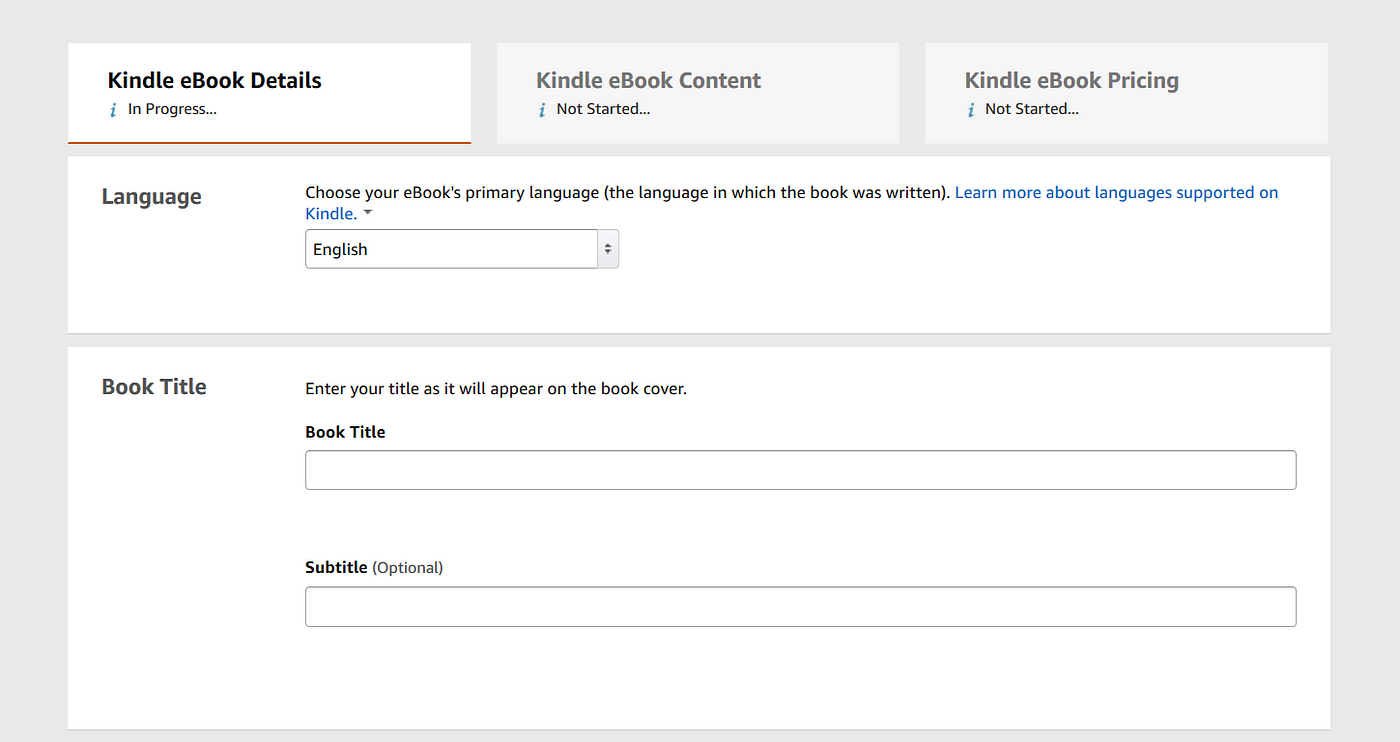Click 'Enter your title as it will appear' text
Viewport: 1400px width, 742px height.
pyautogui.click(x=496, y=389)
